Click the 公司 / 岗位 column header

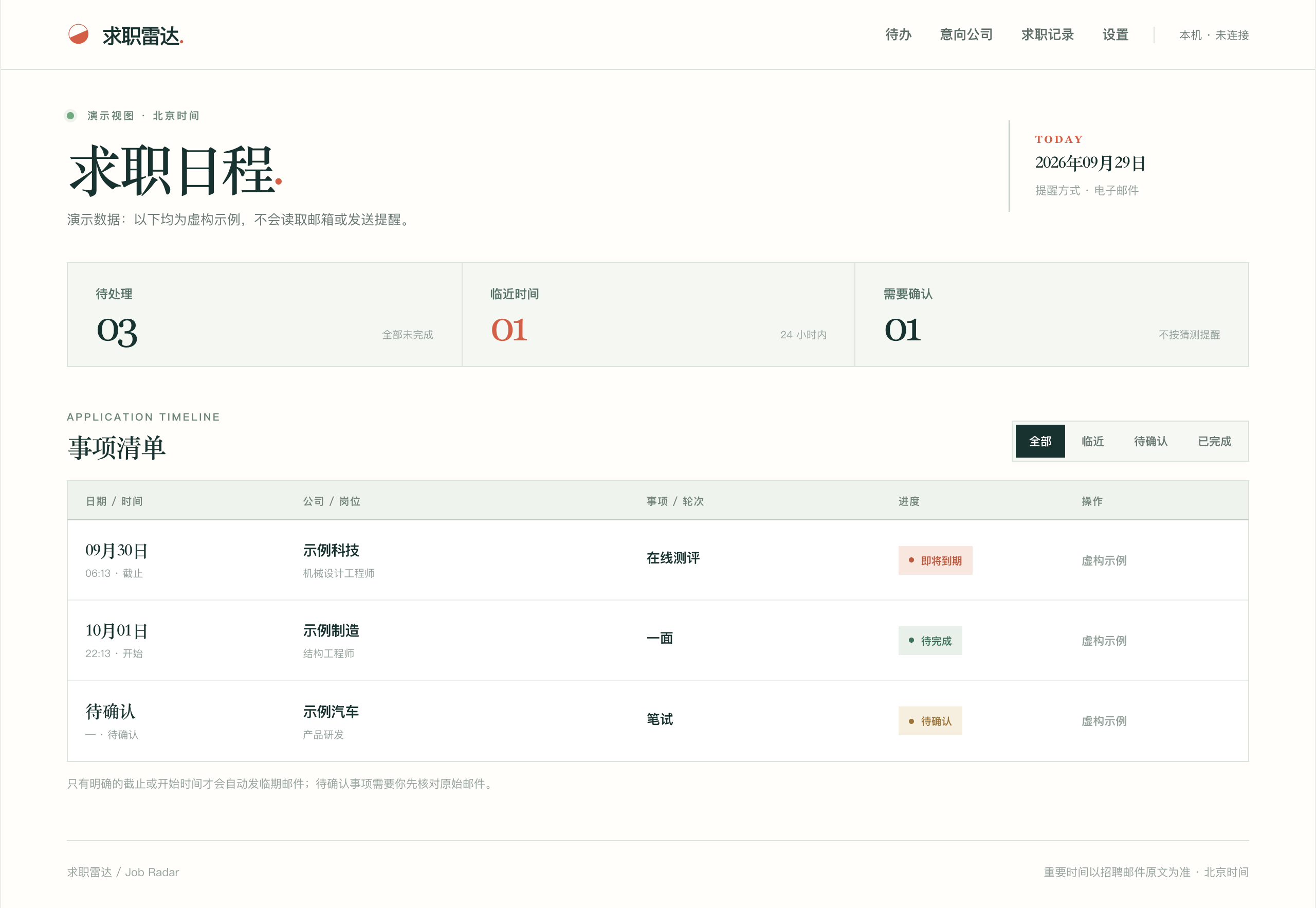click(332, 501)
